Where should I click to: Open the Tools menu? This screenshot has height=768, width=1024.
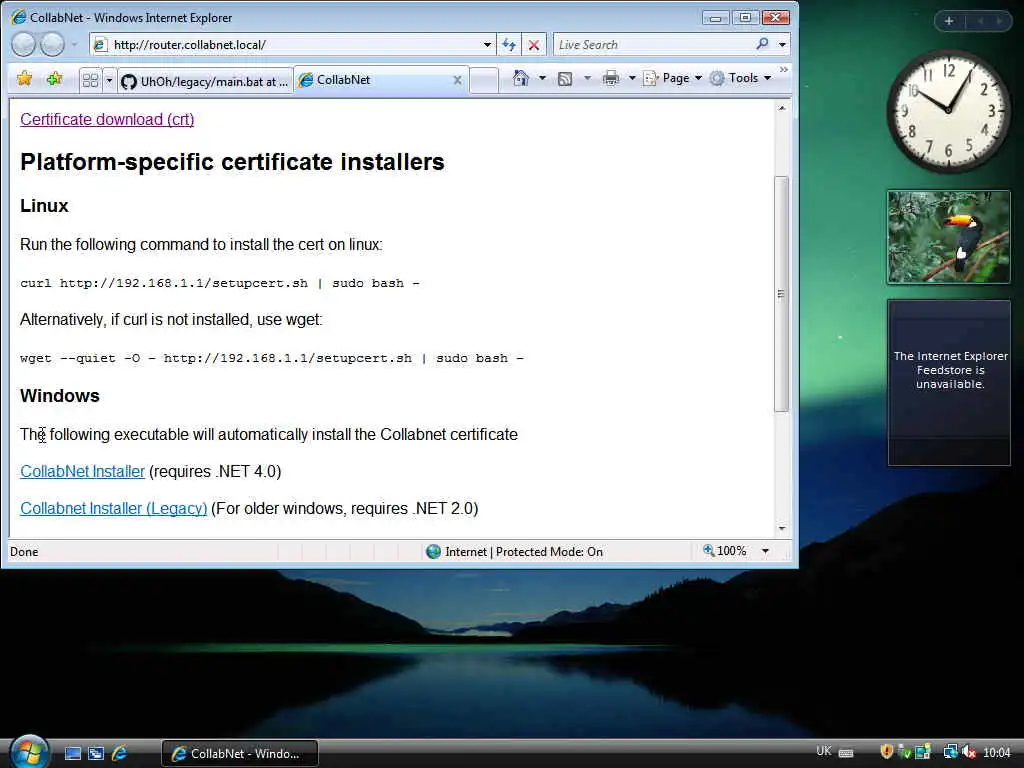click(741, 78)
